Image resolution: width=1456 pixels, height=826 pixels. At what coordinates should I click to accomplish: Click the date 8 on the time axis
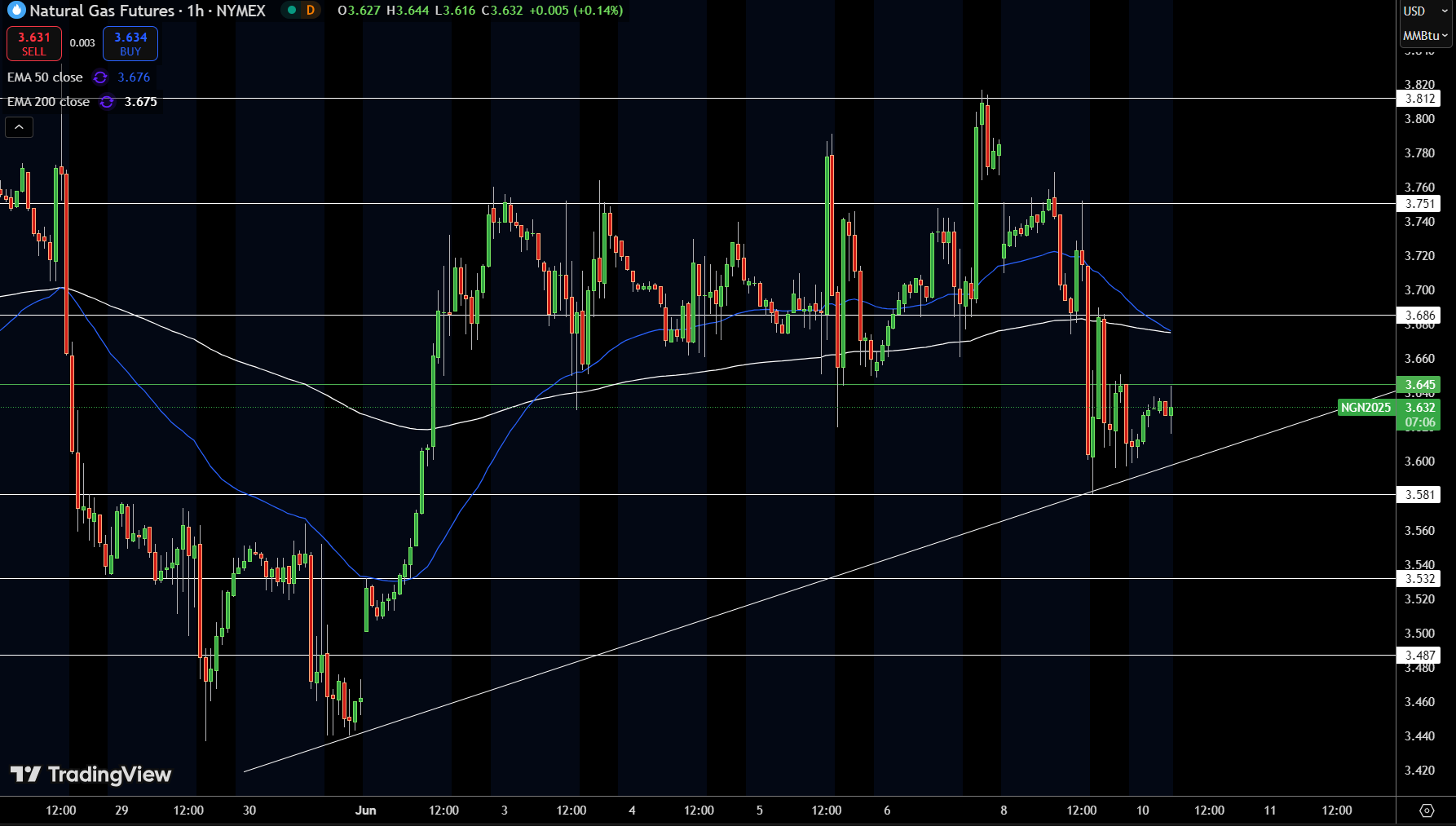pos(1004,811)
